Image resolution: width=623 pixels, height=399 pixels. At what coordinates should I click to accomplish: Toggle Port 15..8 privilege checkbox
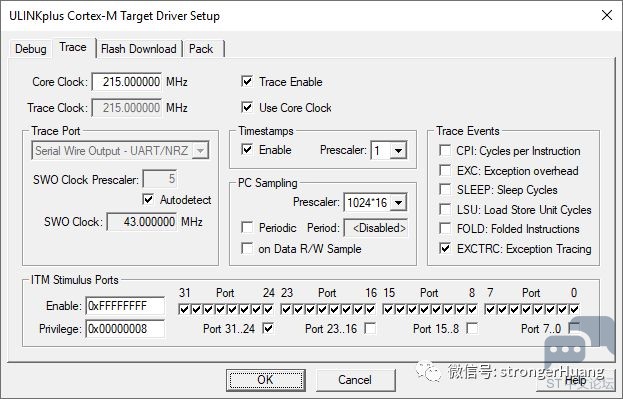[472, 328]
